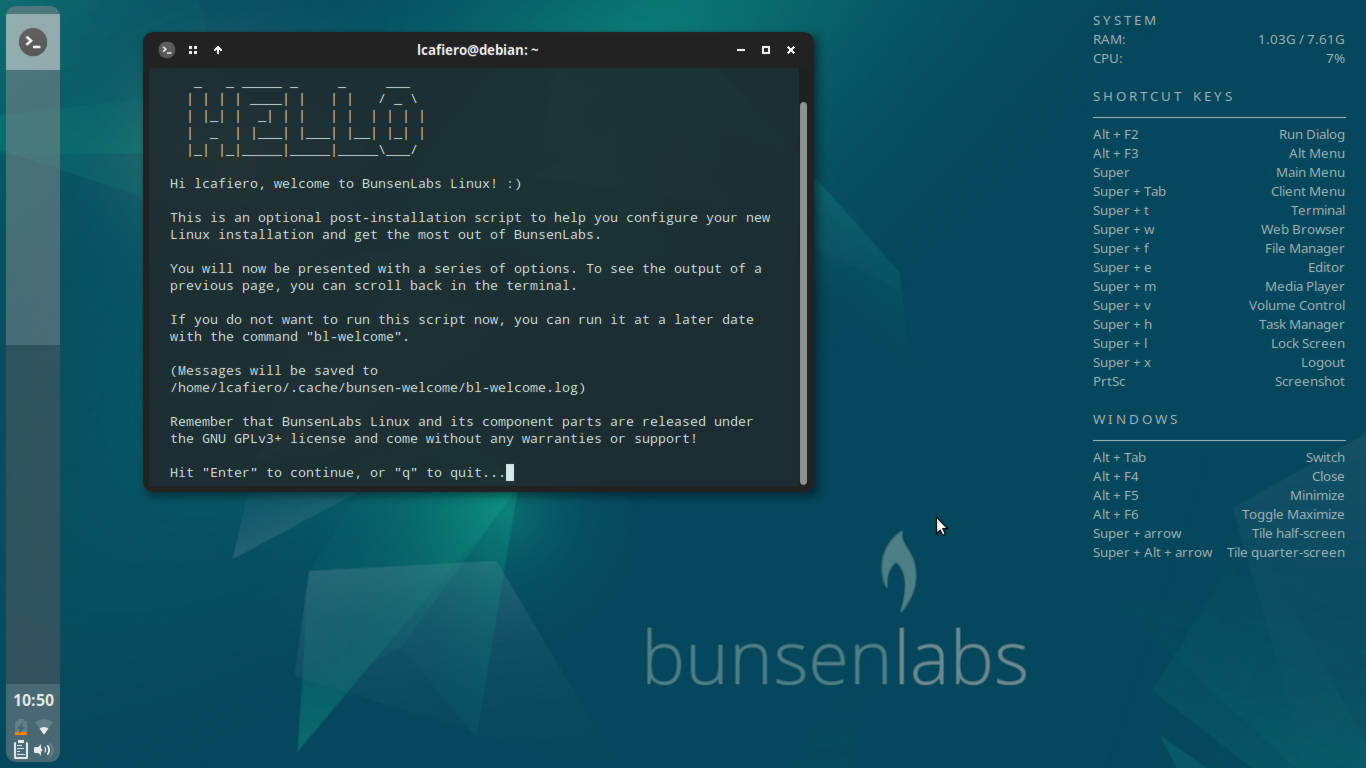Shade the terminal window with the up-arrow icon
This screenshot has height=768, width=1366.
pos(218,50)
